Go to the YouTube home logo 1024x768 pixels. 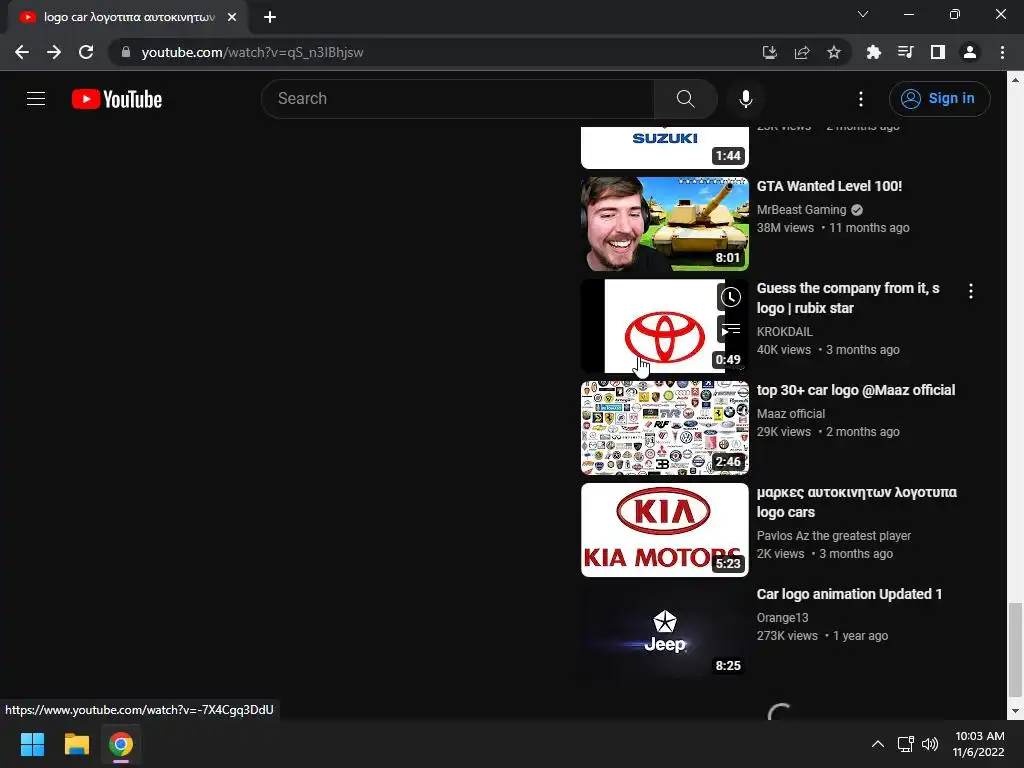tap(117, 99)
